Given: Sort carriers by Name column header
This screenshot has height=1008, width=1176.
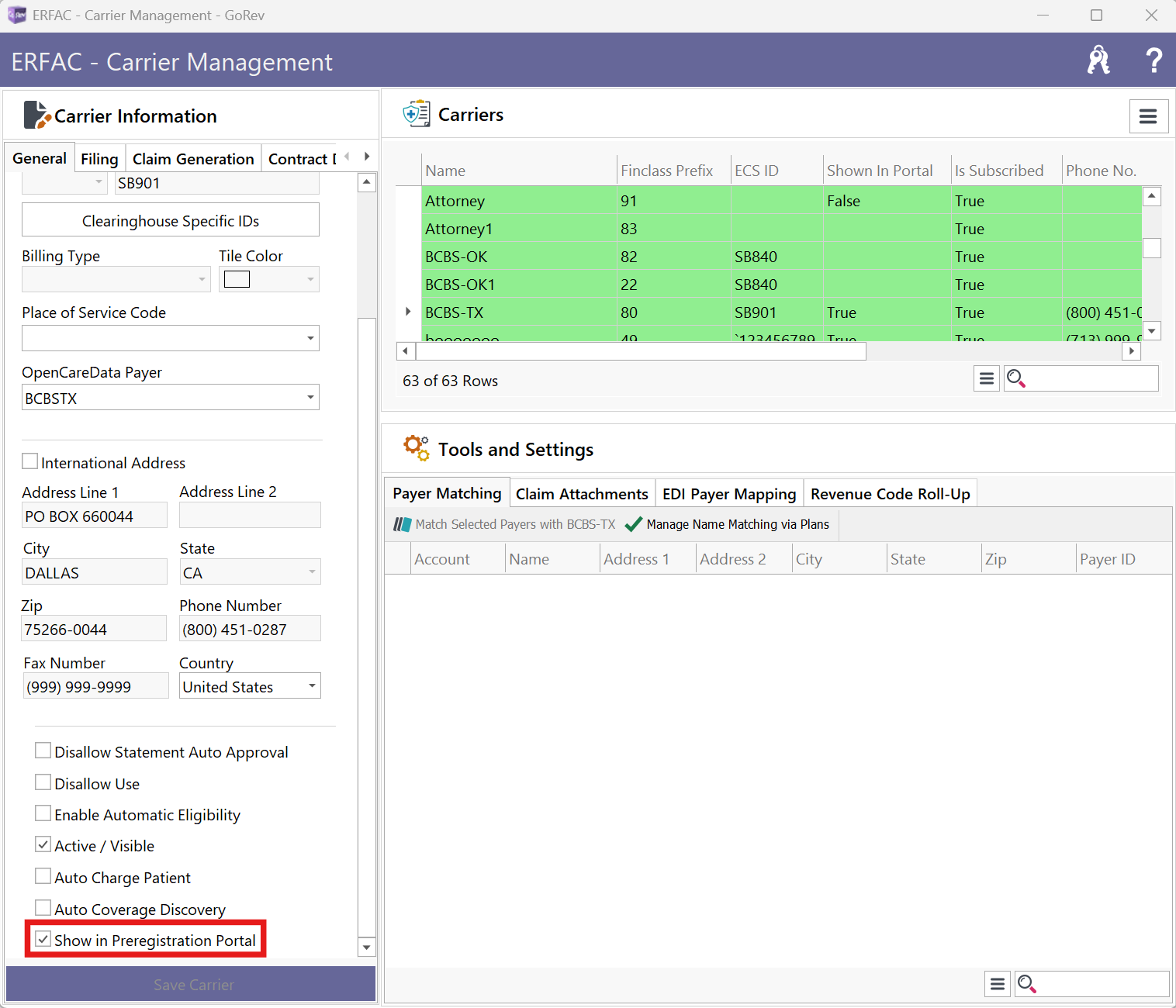Looking at the screenshot, I should coord(519,171).
